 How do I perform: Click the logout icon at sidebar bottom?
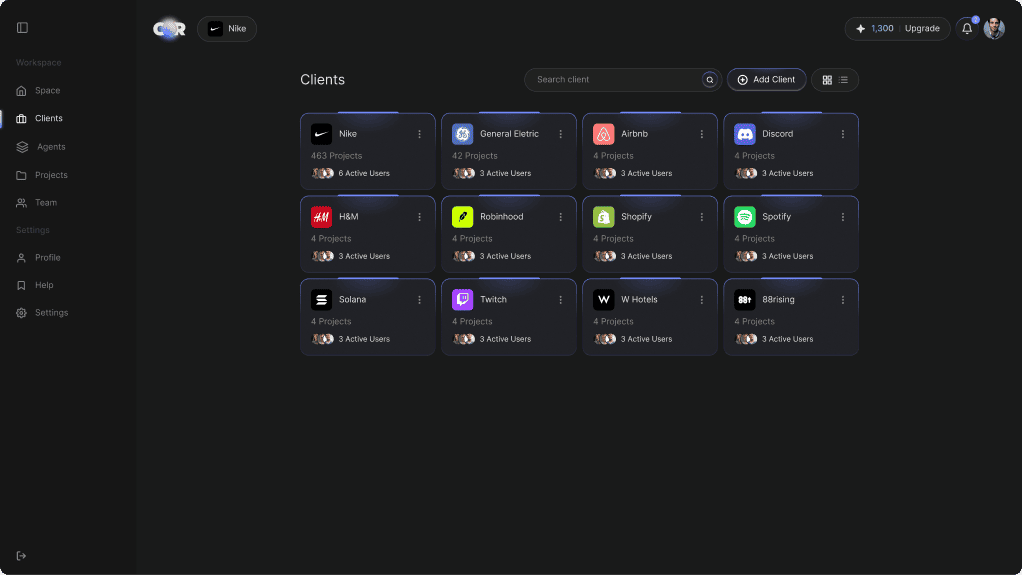click(22, 556)
